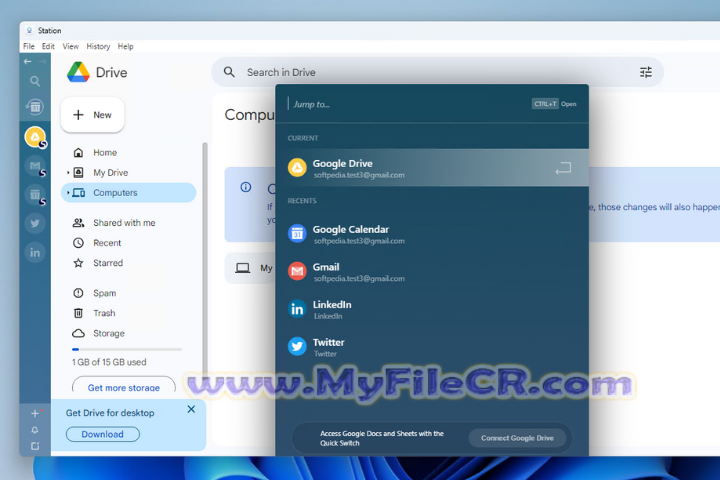
Task: Click the Google Drive icon in Quick Switch
Action: pyautogui.click(x=297, y=167)
